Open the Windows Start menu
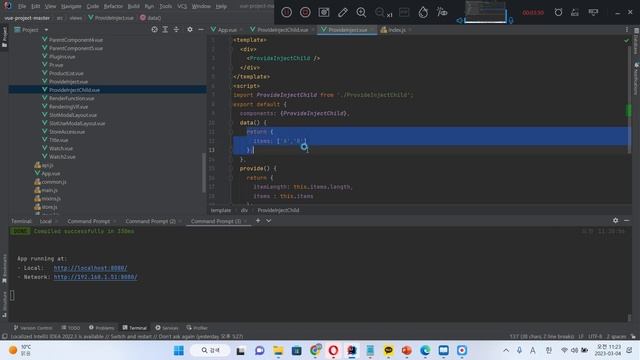Viewport: 640px width, 360px height. pos(179,351)
